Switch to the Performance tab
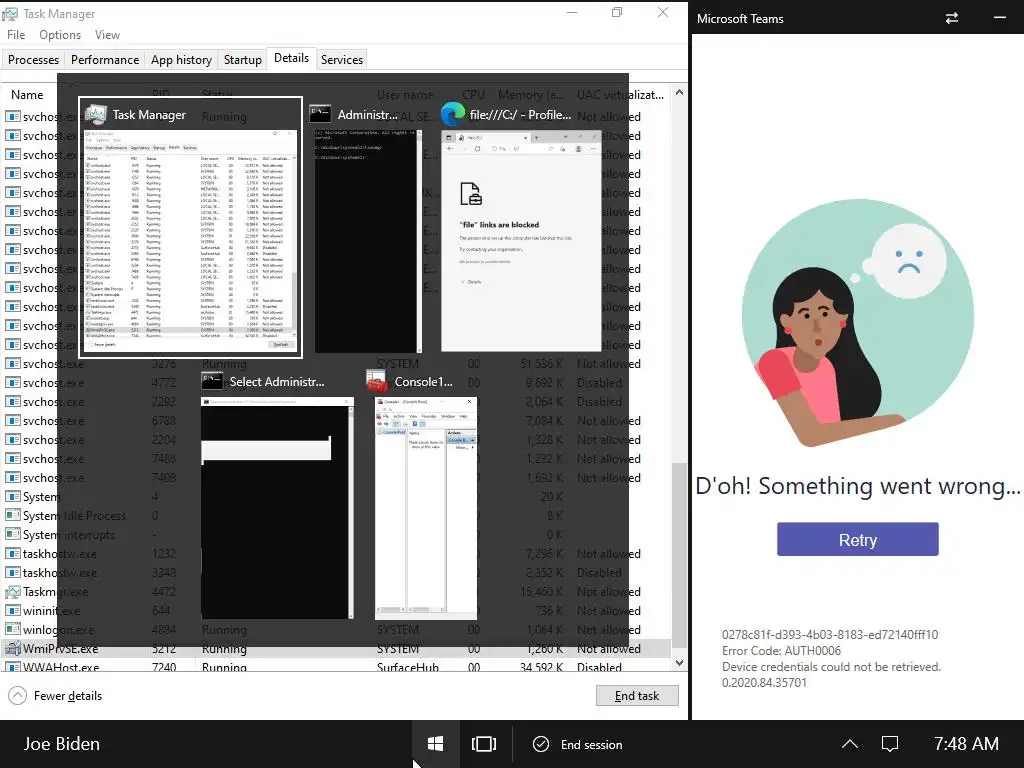Viewport: 1024px width, 768px height. pos(104,59)
